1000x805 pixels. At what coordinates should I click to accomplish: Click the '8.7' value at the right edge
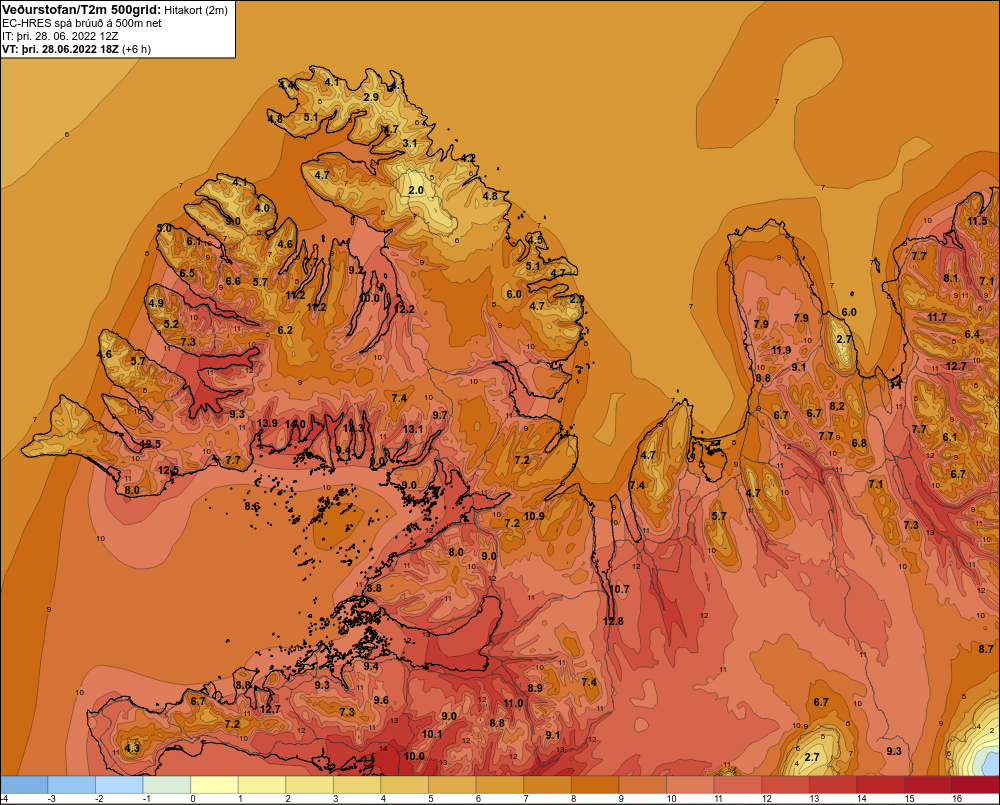point(986,649)
